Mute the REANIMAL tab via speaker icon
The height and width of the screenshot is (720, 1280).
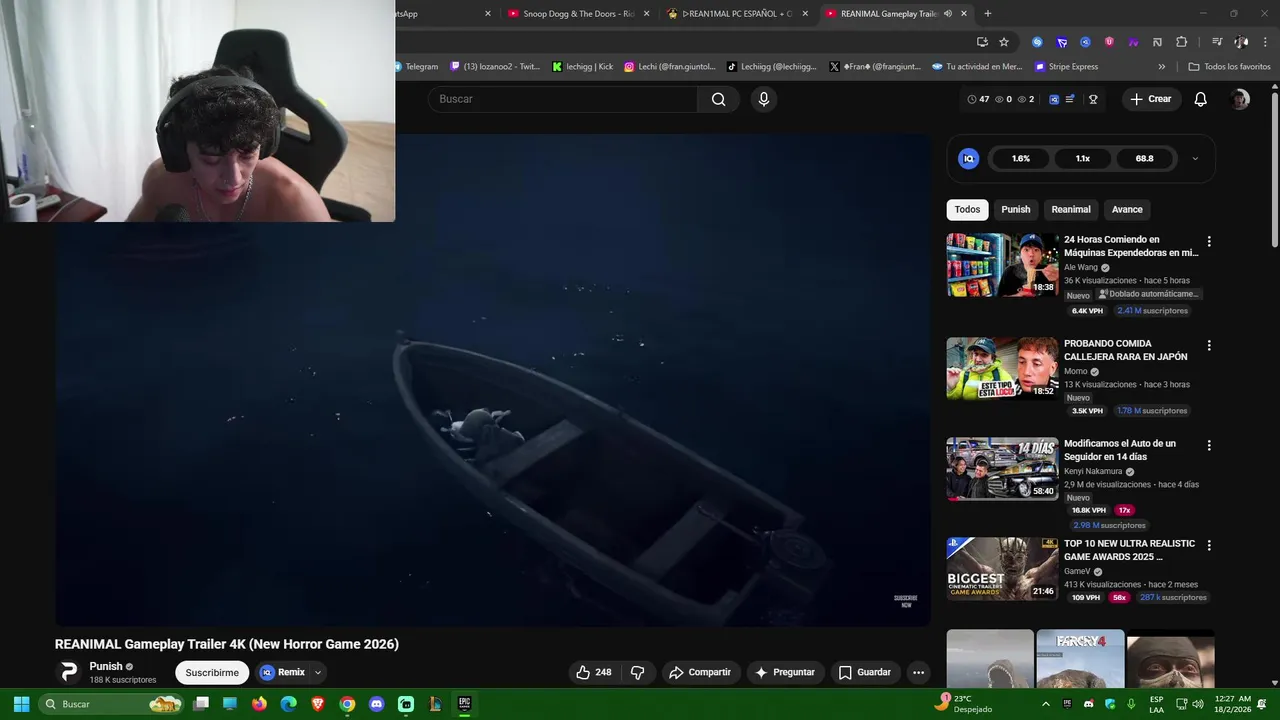948,14
